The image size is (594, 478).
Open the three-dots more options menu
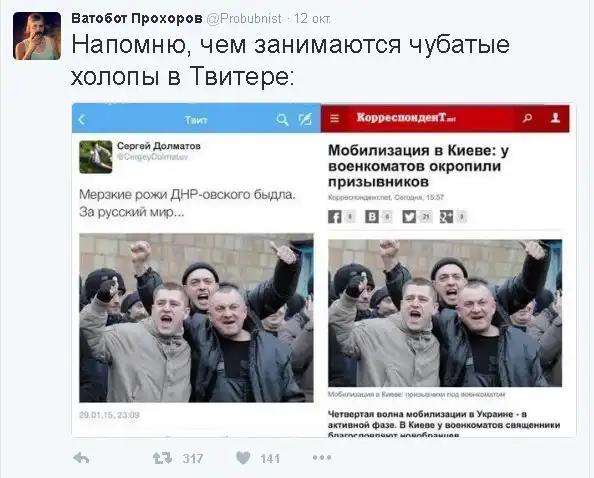(322, 458)
